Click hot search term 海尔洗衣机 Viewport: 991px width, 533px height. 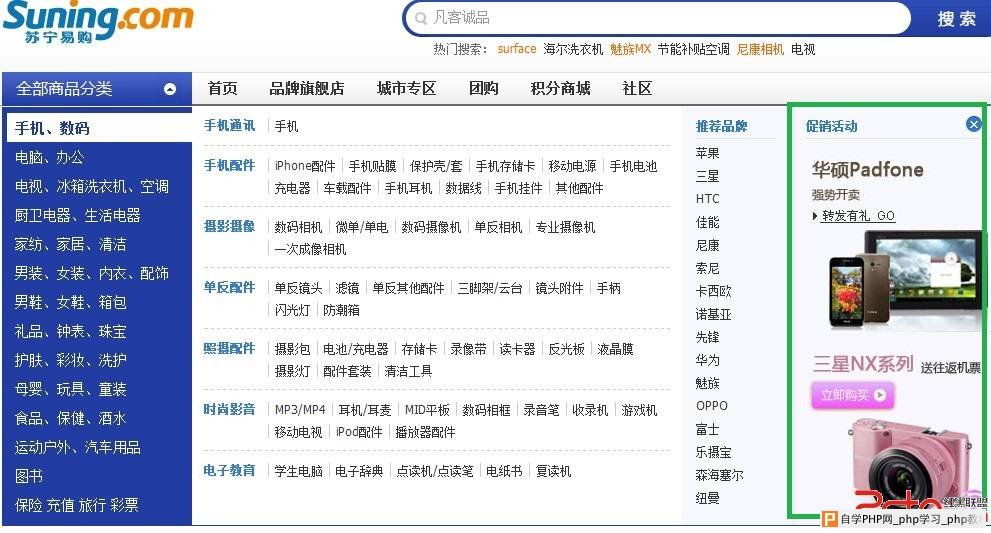click(573, 49)
